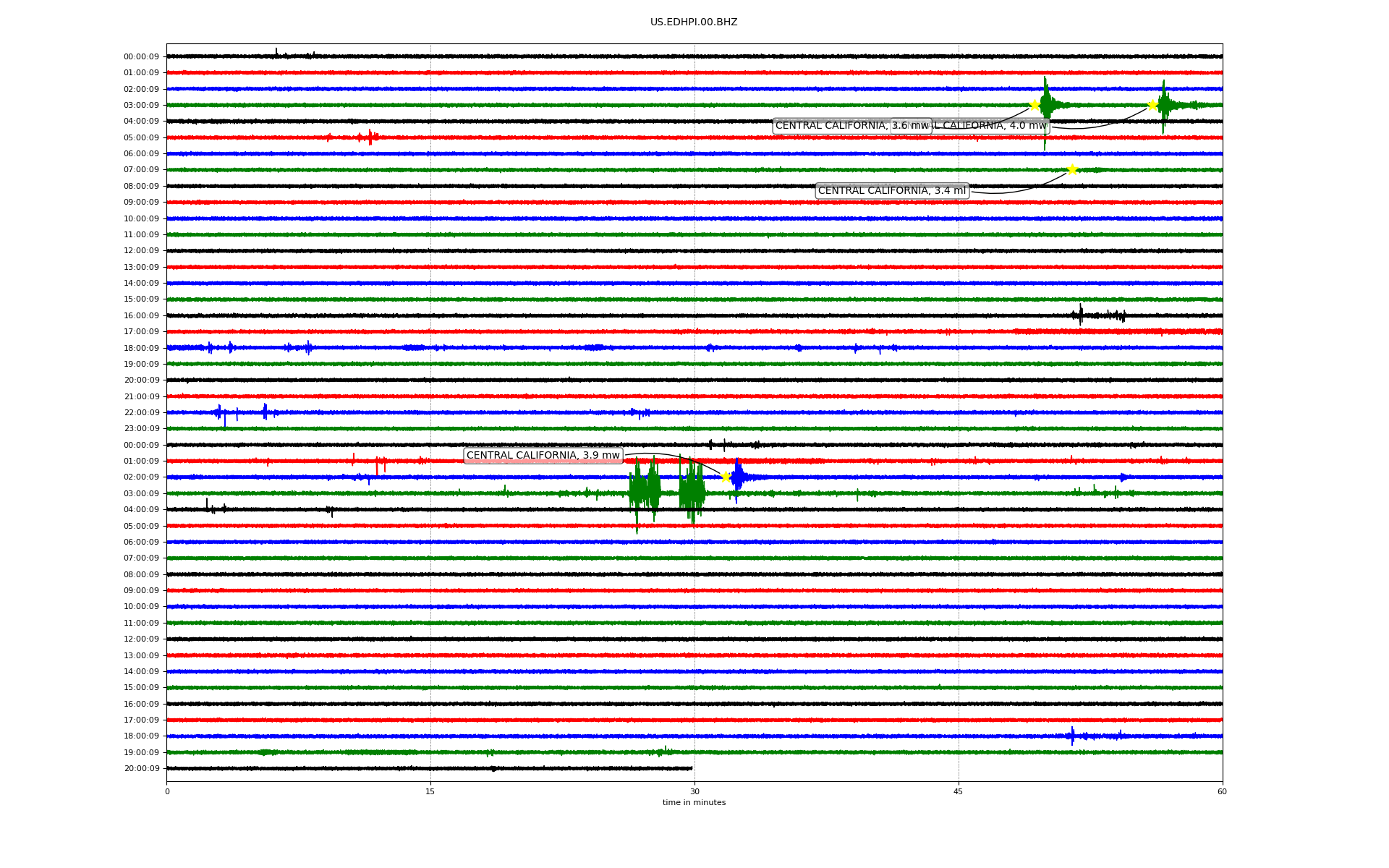Click the CENTRAL CALIFORNIA, 3.9 mw annotation
Screen dimensions: 1389x868
543,456
